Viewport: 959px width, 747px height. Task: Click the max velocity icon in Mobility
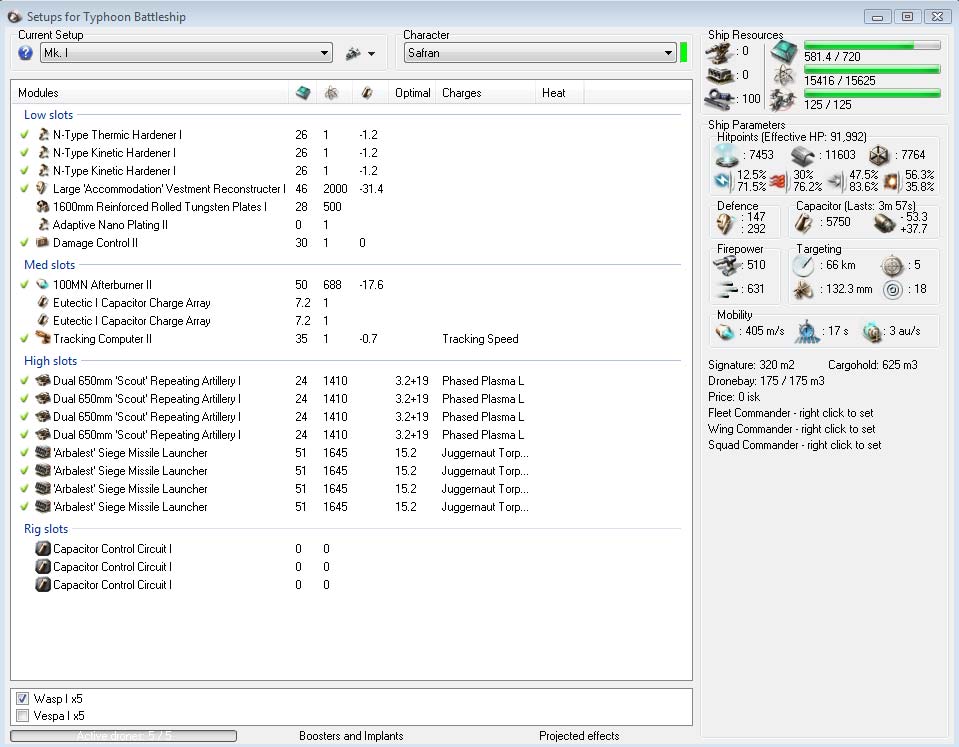pyautogui.click(x=727, y=331)
